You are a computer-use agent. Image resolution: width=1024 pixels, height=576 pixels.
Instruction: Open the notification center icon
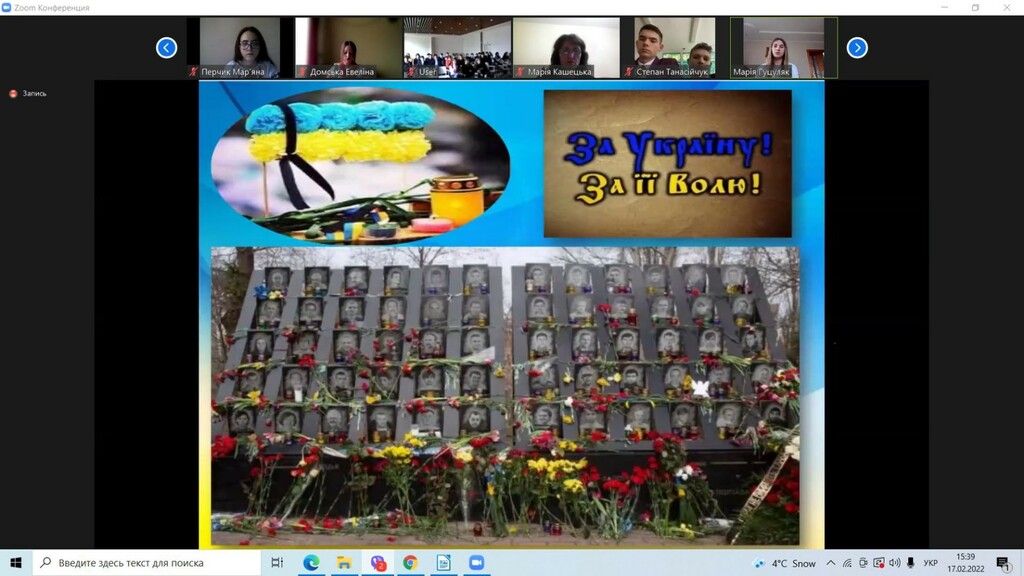[1003, 563]
